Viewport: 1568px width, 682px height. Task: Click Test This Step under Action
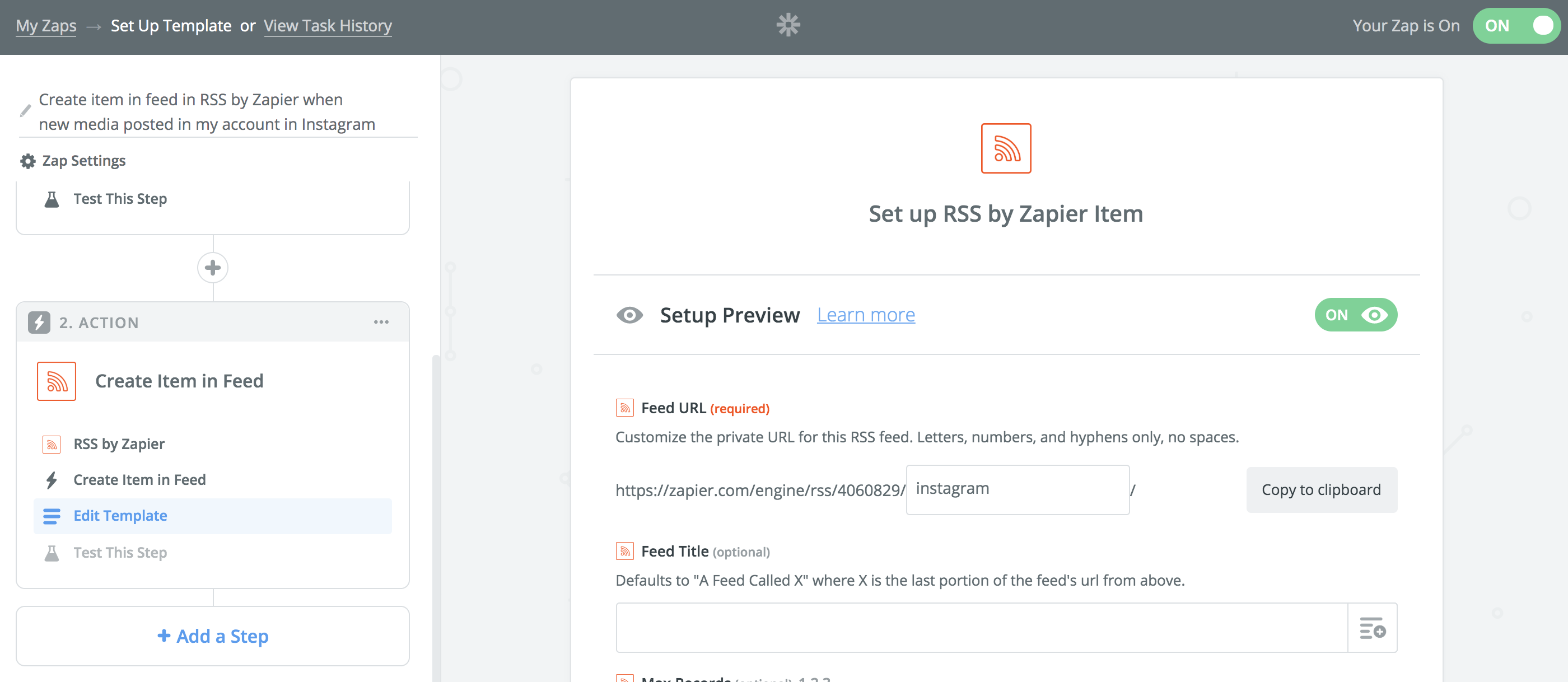[x=120, y=553]
